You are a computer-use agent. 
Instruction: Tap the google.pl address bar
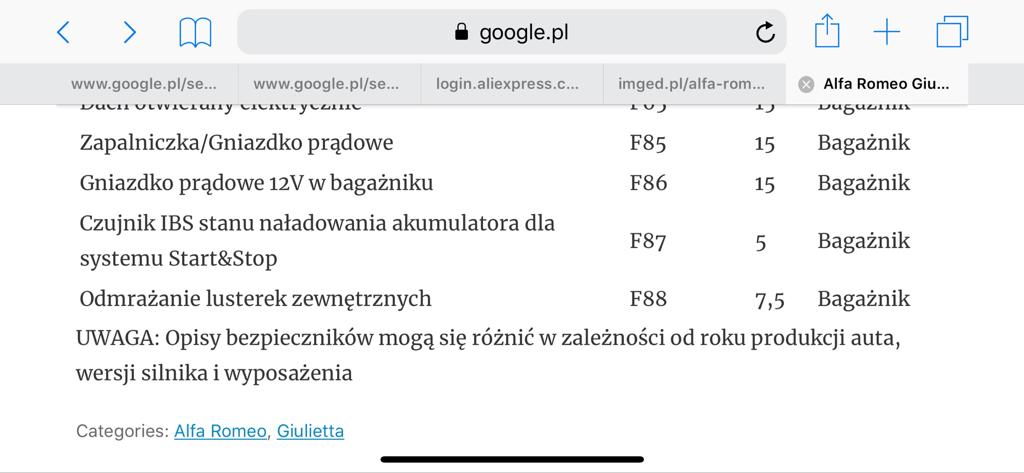(511, 32)
